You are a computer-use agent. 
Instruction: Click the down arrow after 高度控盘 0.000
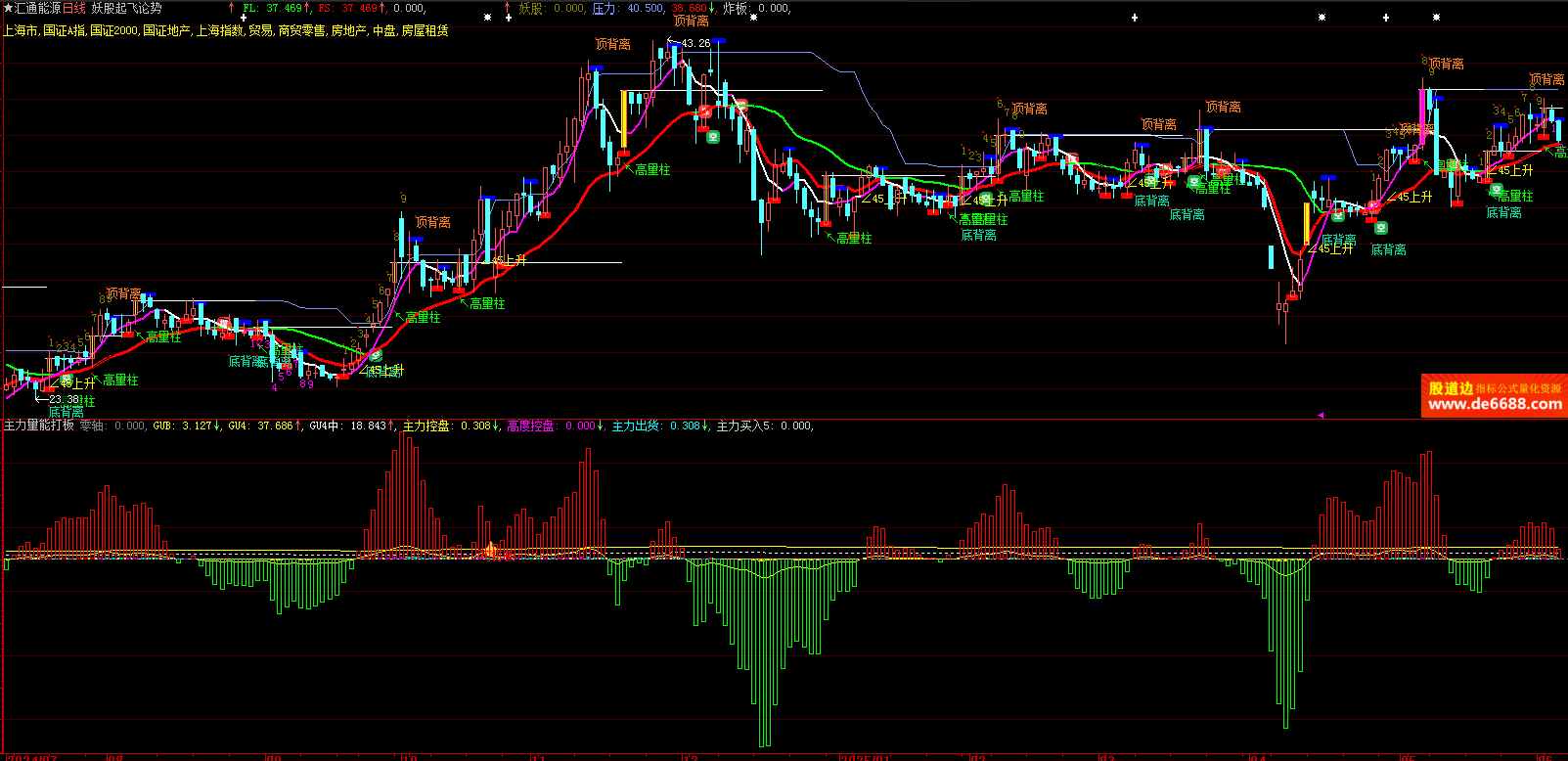601,425
